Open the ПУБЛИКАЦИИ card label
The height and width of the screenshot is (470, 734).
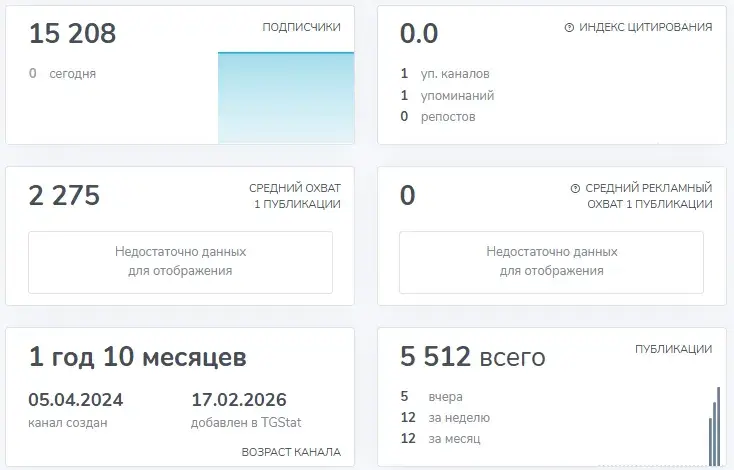[x=674, y=349]
